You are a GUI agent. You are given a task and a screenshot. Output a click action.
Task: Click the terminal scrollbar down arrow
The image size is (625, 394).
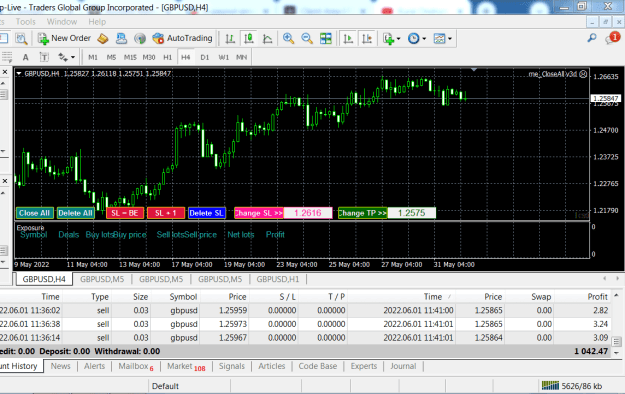(x=616, y=353)
